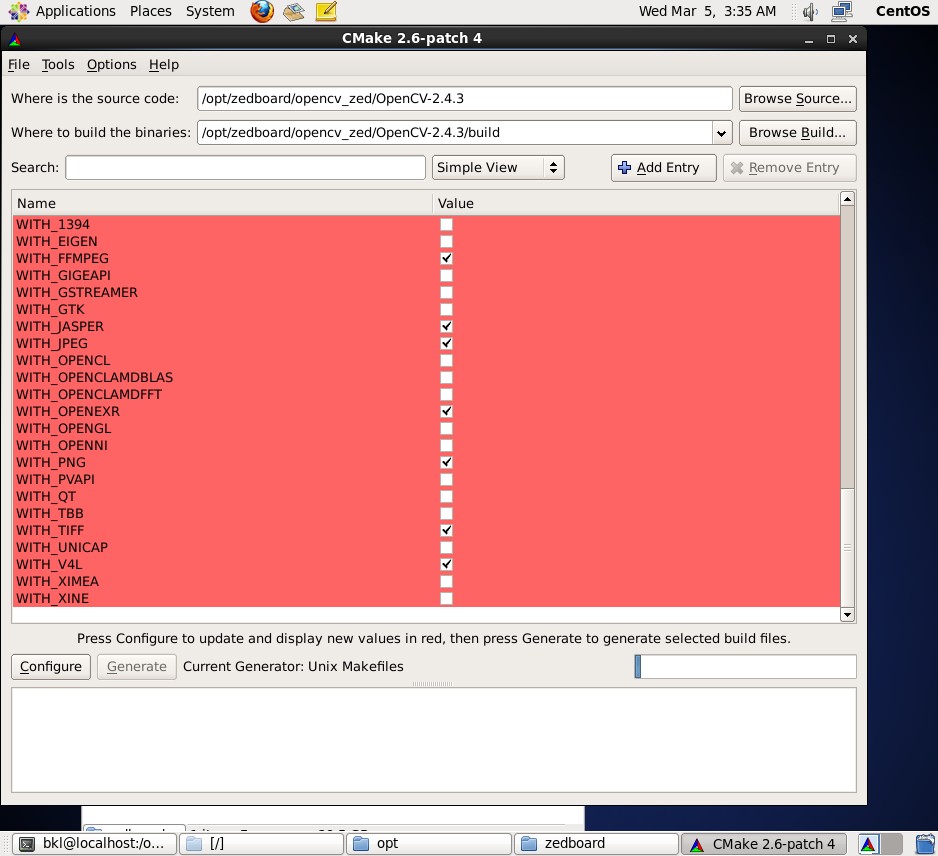This screenshot has height=856, width=938.
Task: Open the mail client icon in top panel
Action: tap(294, 11)
